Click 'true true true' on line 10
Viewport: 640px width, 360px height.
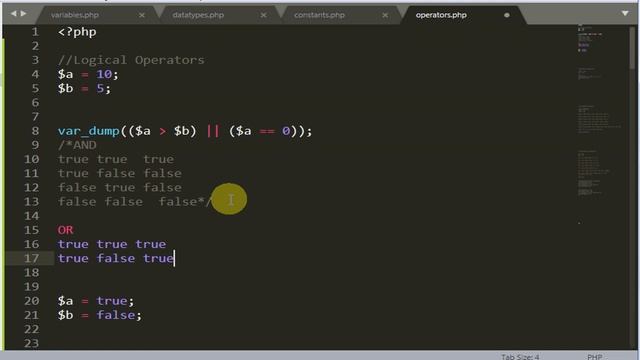[x=116, y=159]
